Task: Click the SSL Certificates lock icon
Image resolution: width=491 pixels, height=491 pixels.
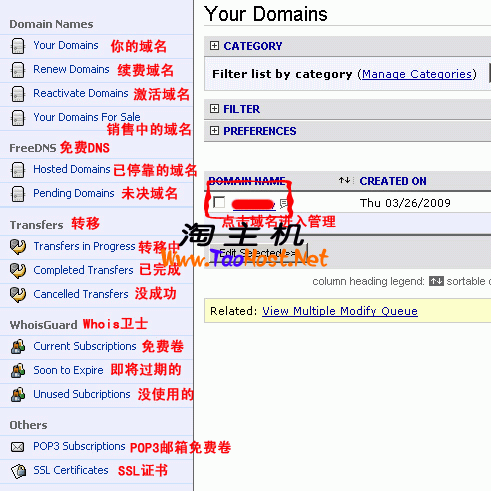Action: point(18,471)
